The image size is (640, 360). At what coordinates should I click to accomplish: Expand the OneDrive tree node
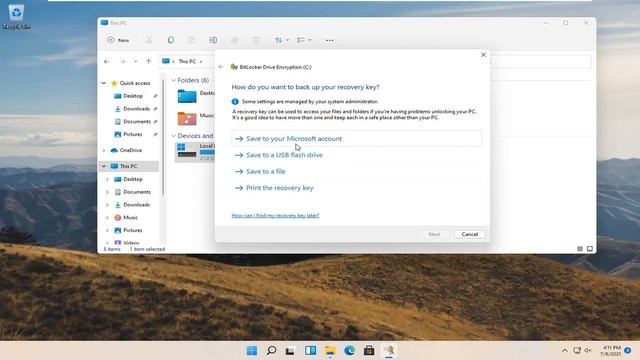104,150
